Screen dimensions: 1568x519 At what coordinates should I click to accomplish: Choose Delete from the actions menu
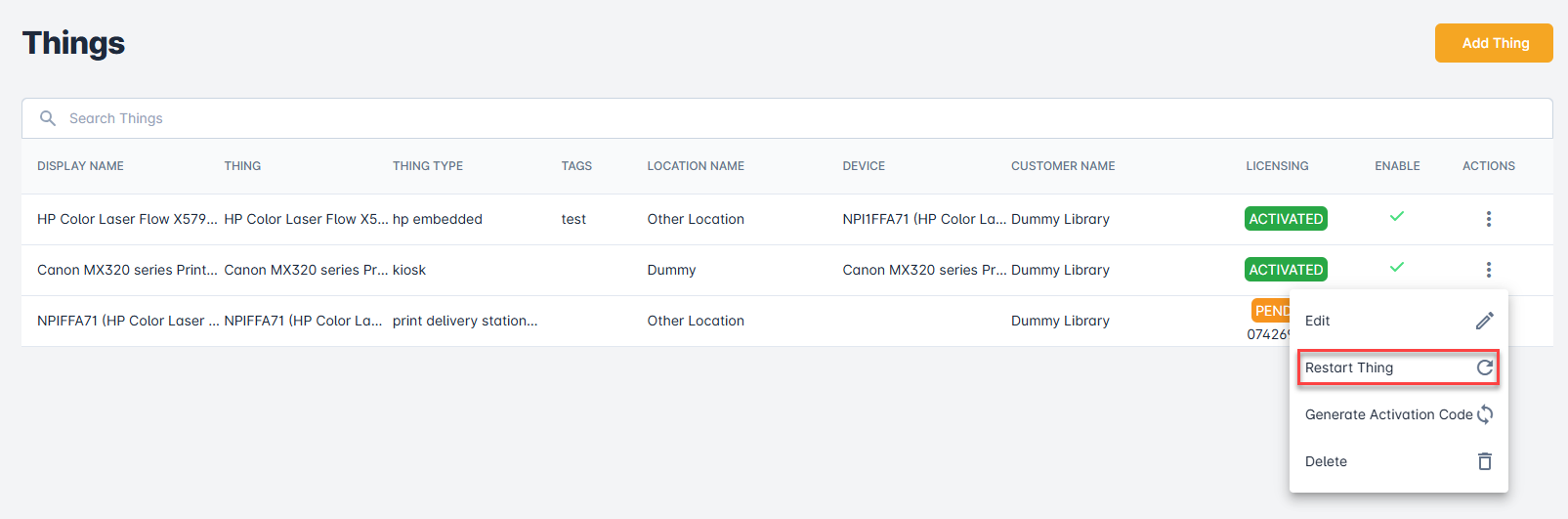pyautogui.click(x=1326, y=461)
